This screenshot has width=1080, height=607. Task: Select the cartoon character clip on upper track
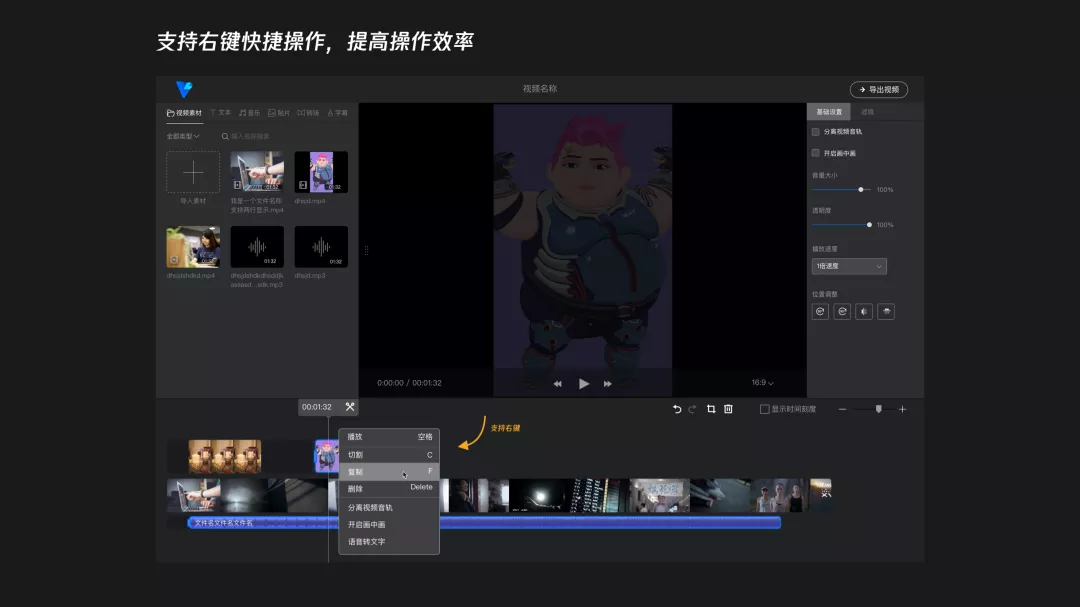[326, 456]
